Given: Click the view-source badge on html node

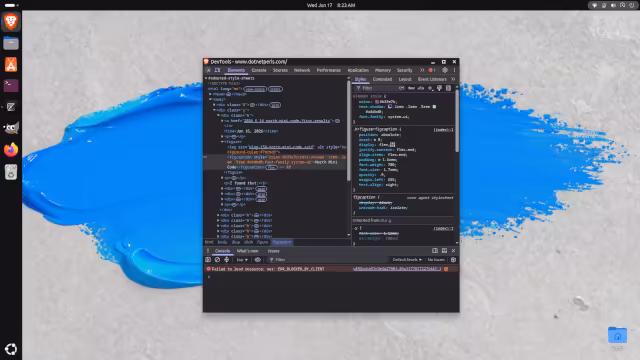Looking at the screenshot, I should 255,89.
